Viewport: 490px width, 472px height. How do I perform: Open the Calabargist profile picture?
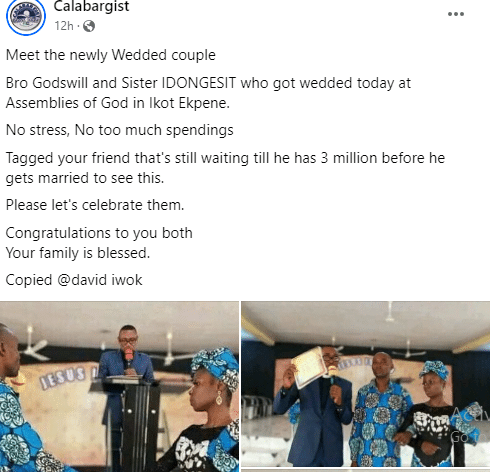[x=26, y=16]
